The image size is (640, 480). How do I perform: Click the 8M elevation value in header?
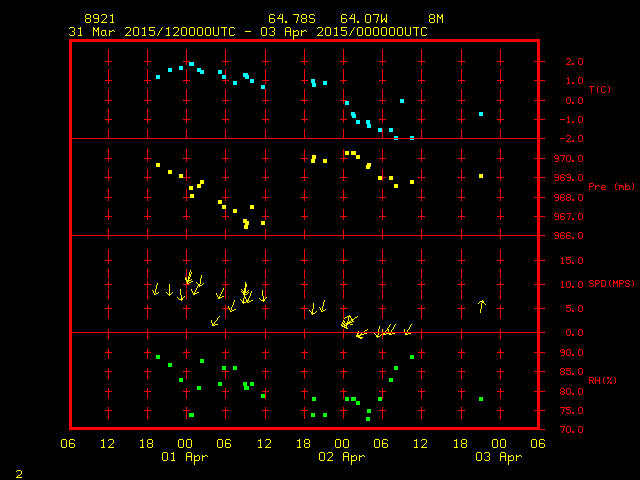coord(436,19)
